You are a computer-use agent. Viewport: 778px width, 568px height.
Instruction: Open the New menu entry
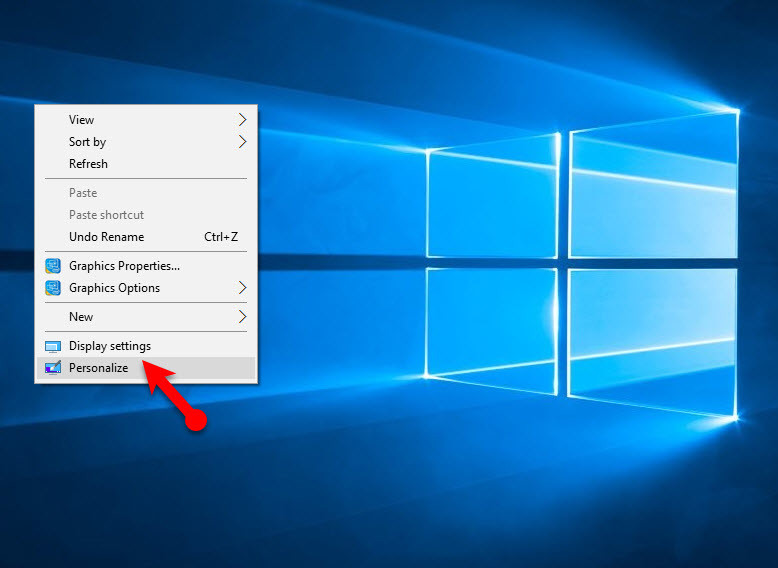tap(146, 316)
